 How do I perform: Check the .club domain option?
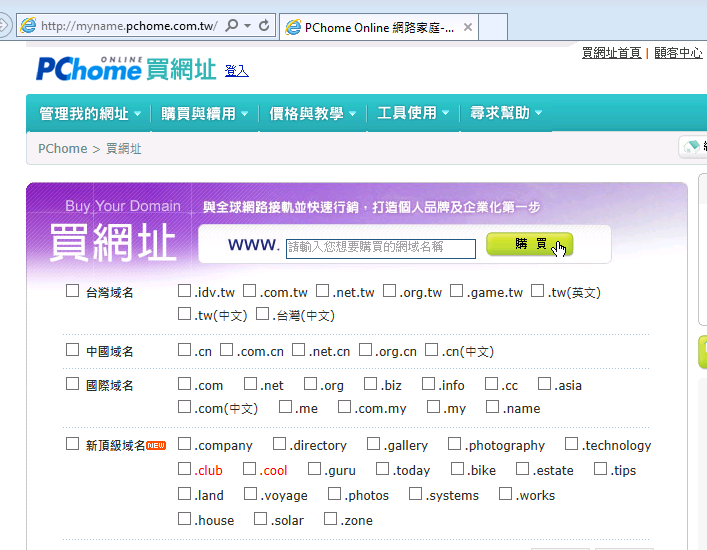click(184, 470)
